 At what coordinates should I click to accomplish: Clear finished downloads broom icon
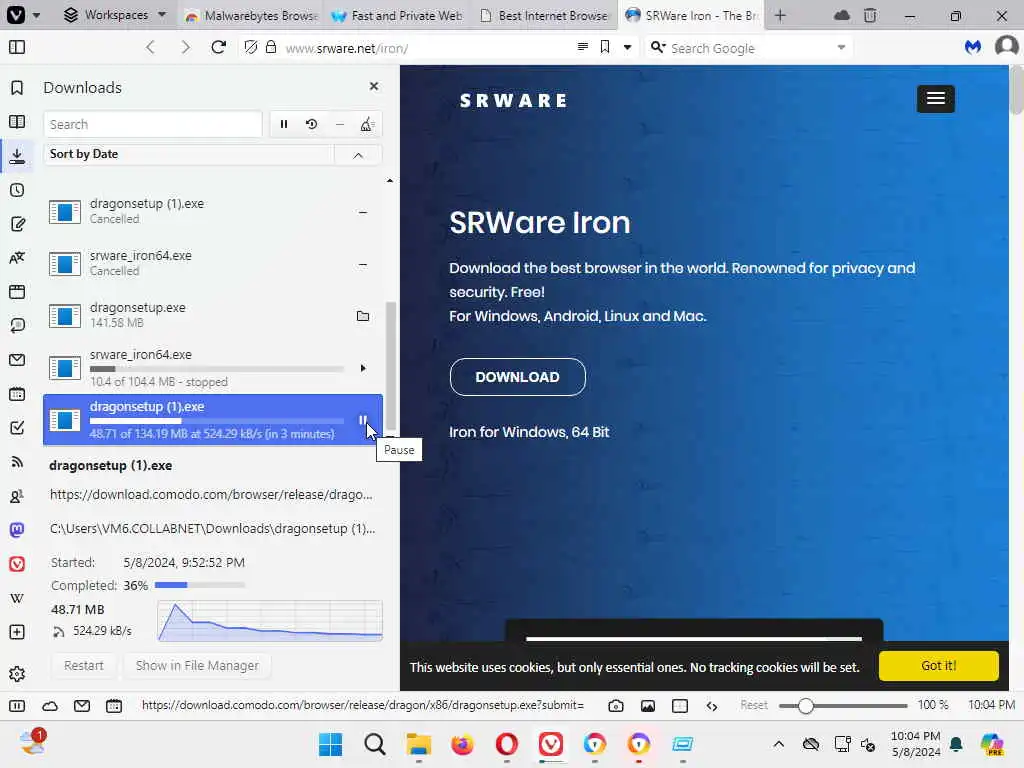366,124
